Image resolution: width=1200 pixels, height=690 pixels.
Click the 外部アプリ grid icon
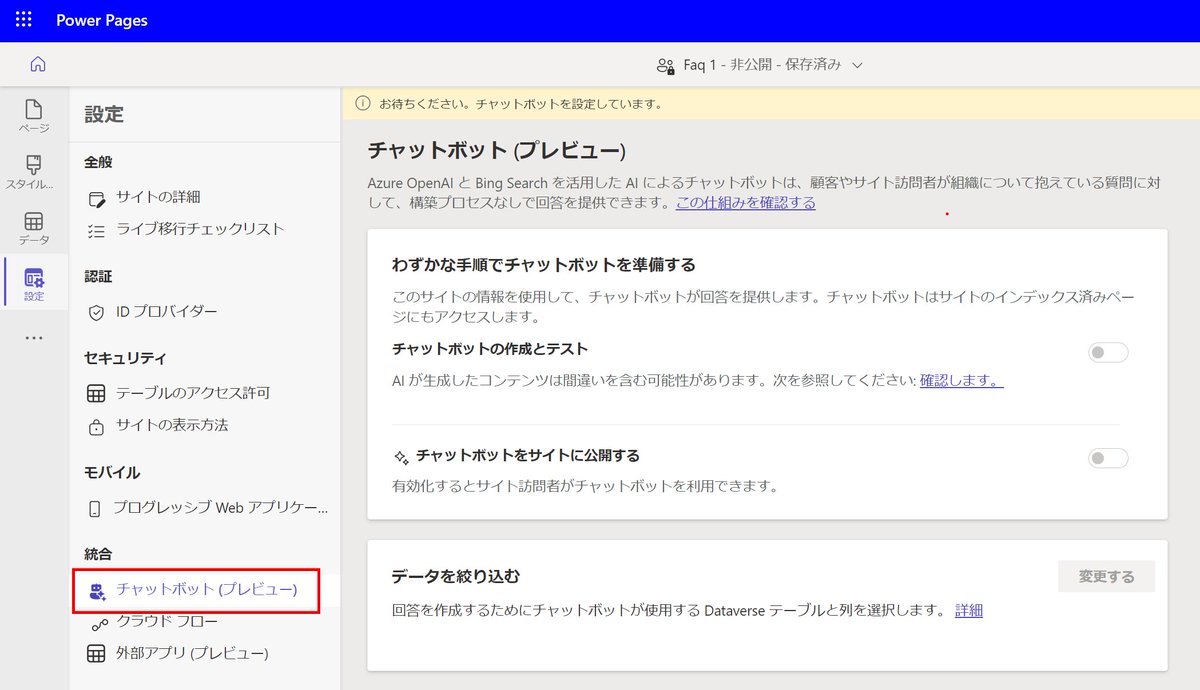(96, 655)
